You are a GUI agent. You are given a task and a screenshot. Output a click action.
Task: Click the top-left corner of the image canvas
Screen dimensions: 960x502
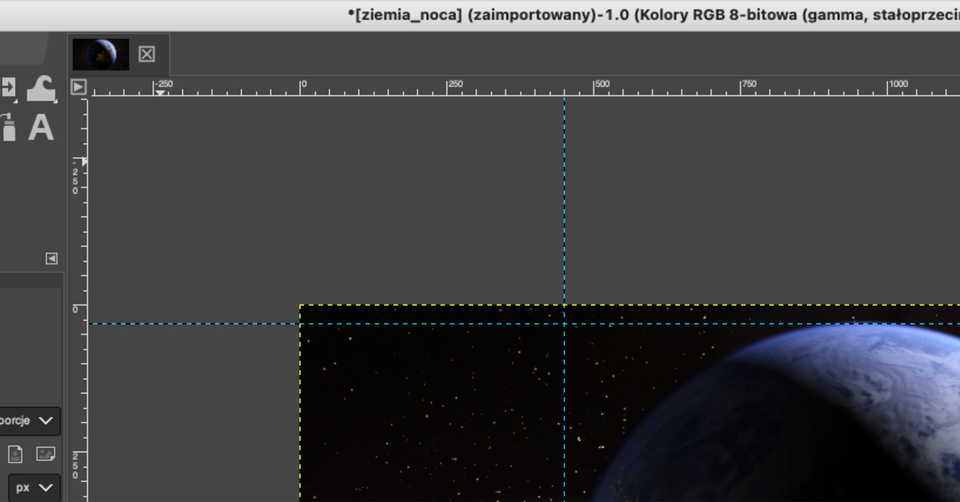pos(301,306)
